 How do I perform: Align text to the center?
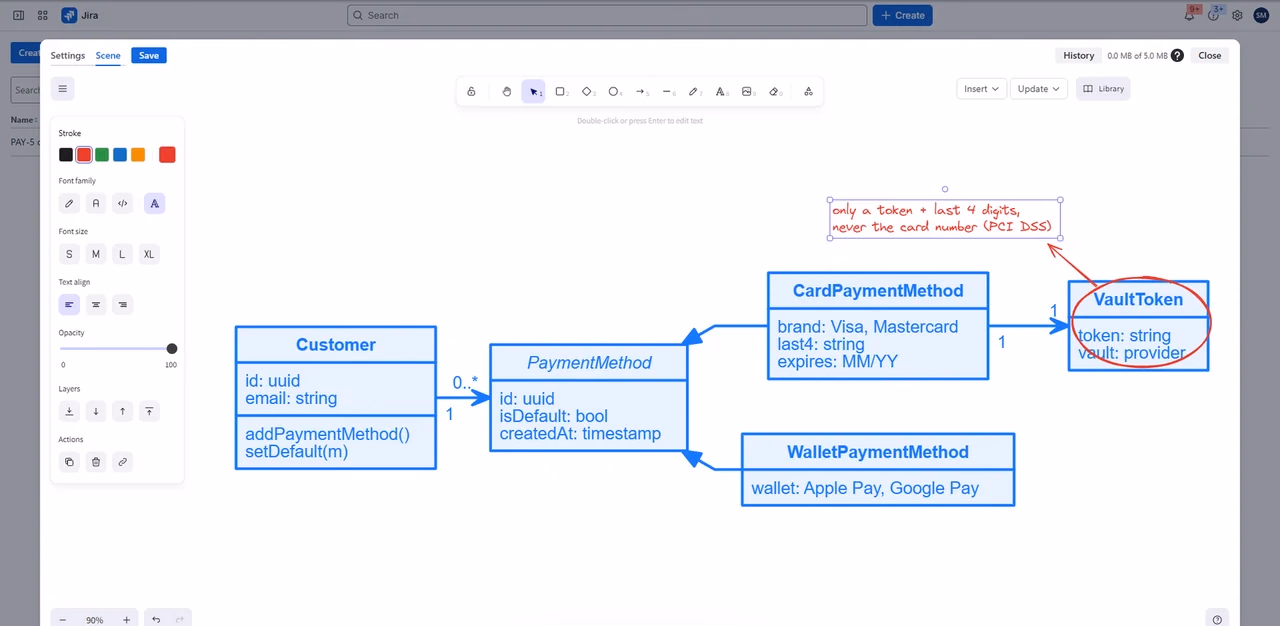tap(96, 305)
